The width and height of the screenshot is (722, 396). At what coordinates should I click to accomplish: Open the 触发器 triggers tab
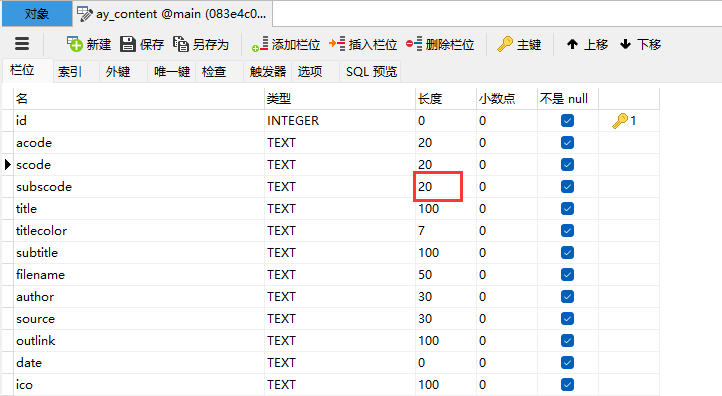[268, 71]
